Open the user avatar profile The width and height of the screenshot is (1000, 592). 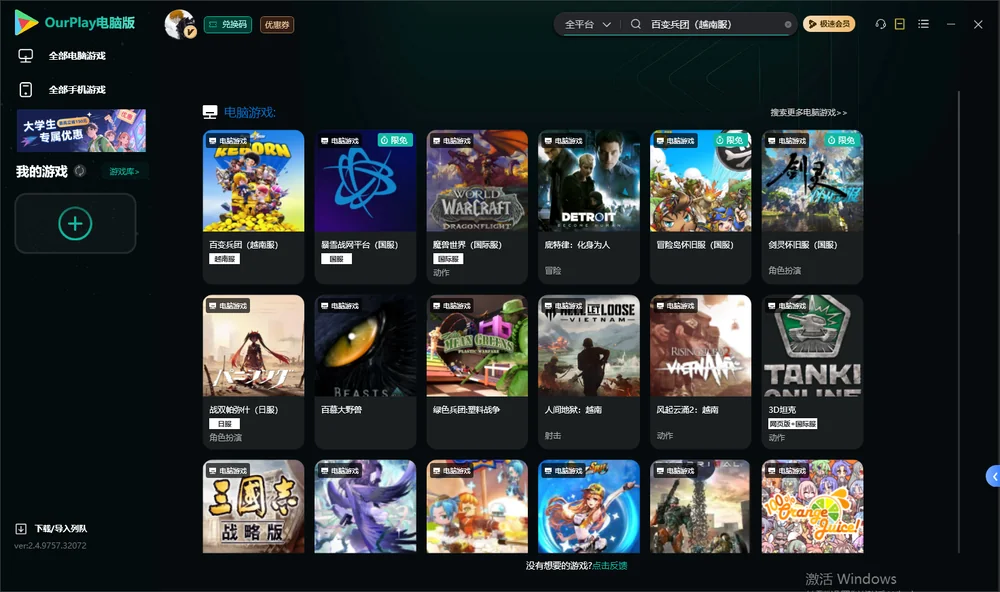pyautogui.click(x=180, y=24)
